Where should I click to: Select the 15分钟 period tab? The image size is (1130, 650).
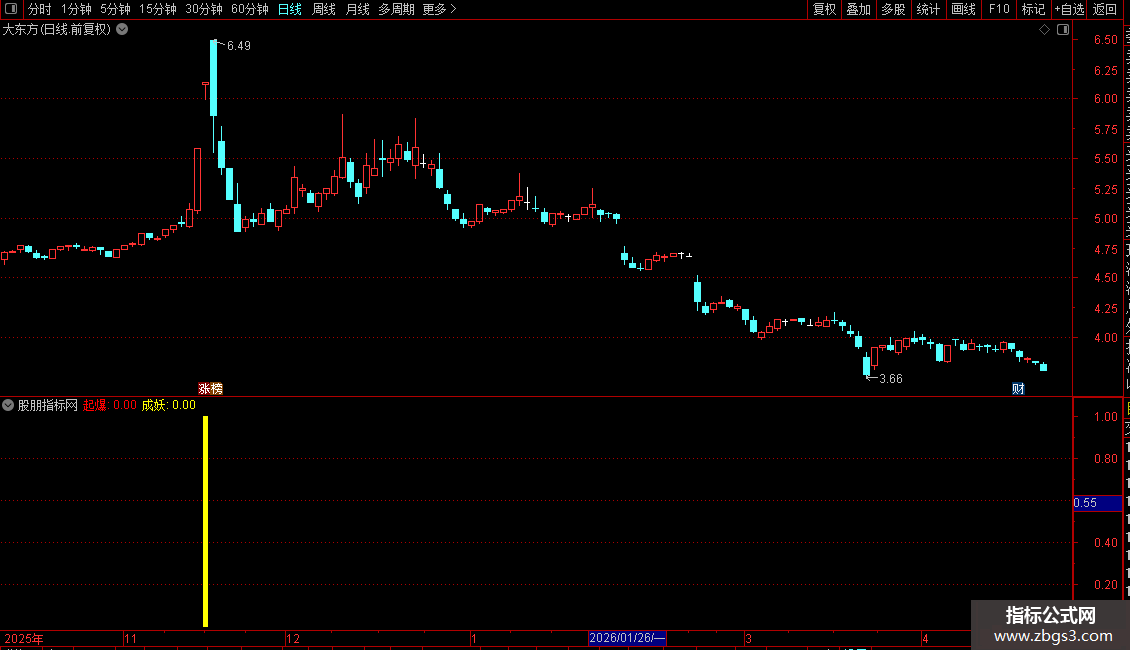click(158, 9)
